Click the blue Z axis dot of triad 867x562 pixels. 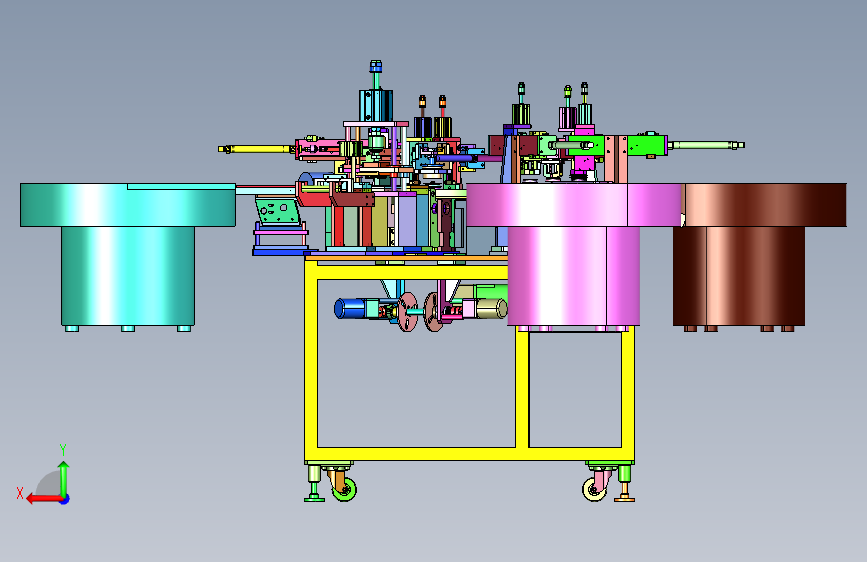[65, 499]
